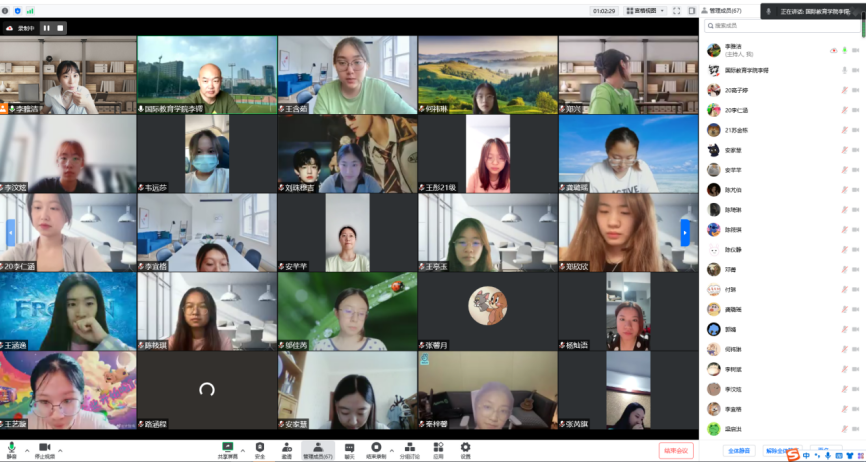
Task: Click the Invite icon in the toolbar
Action: (287, 447)
